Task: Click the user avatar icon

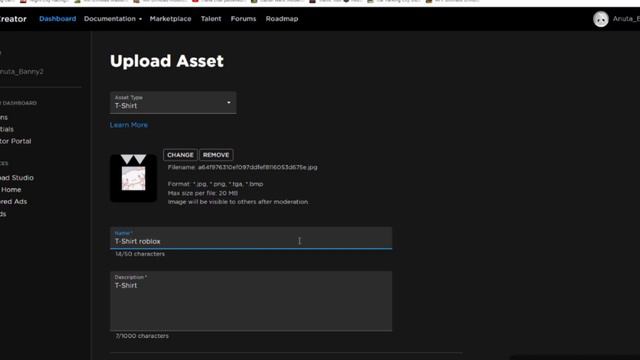Action: tap(600, 19)
